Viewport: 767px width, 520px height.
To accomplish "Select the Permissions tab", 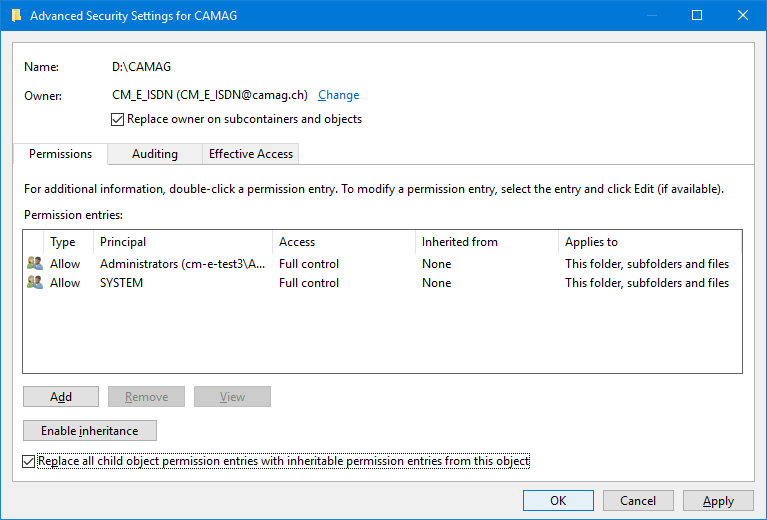I will point(60,154).
